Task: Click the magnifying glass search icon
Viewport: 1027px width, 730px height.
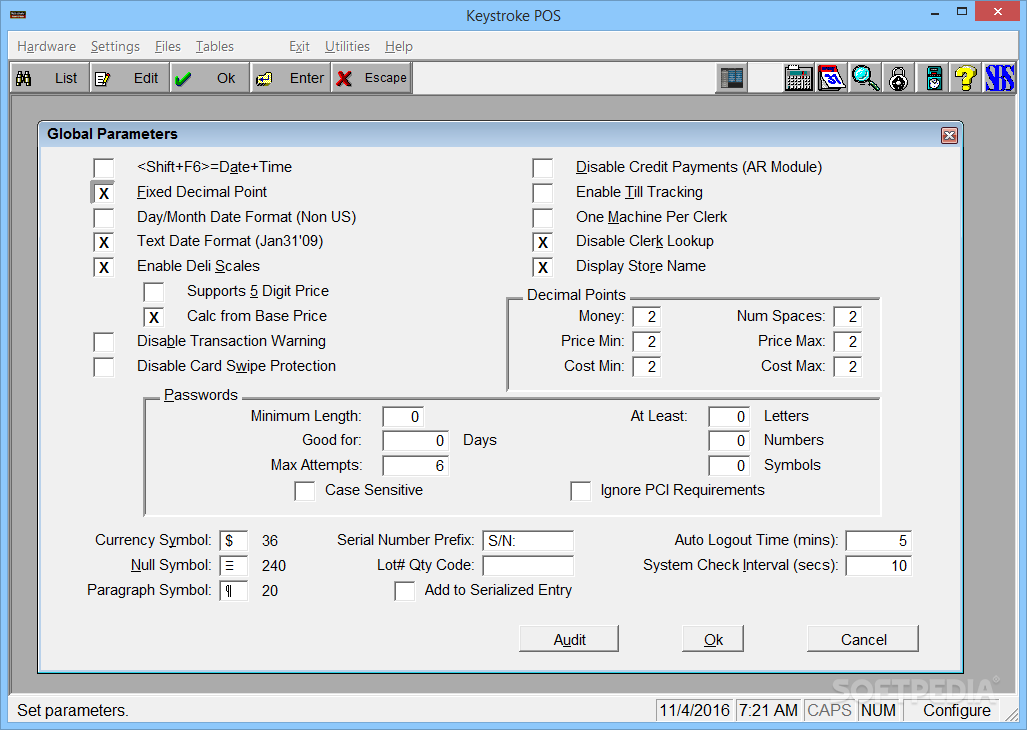Action: tap(865, 78)
